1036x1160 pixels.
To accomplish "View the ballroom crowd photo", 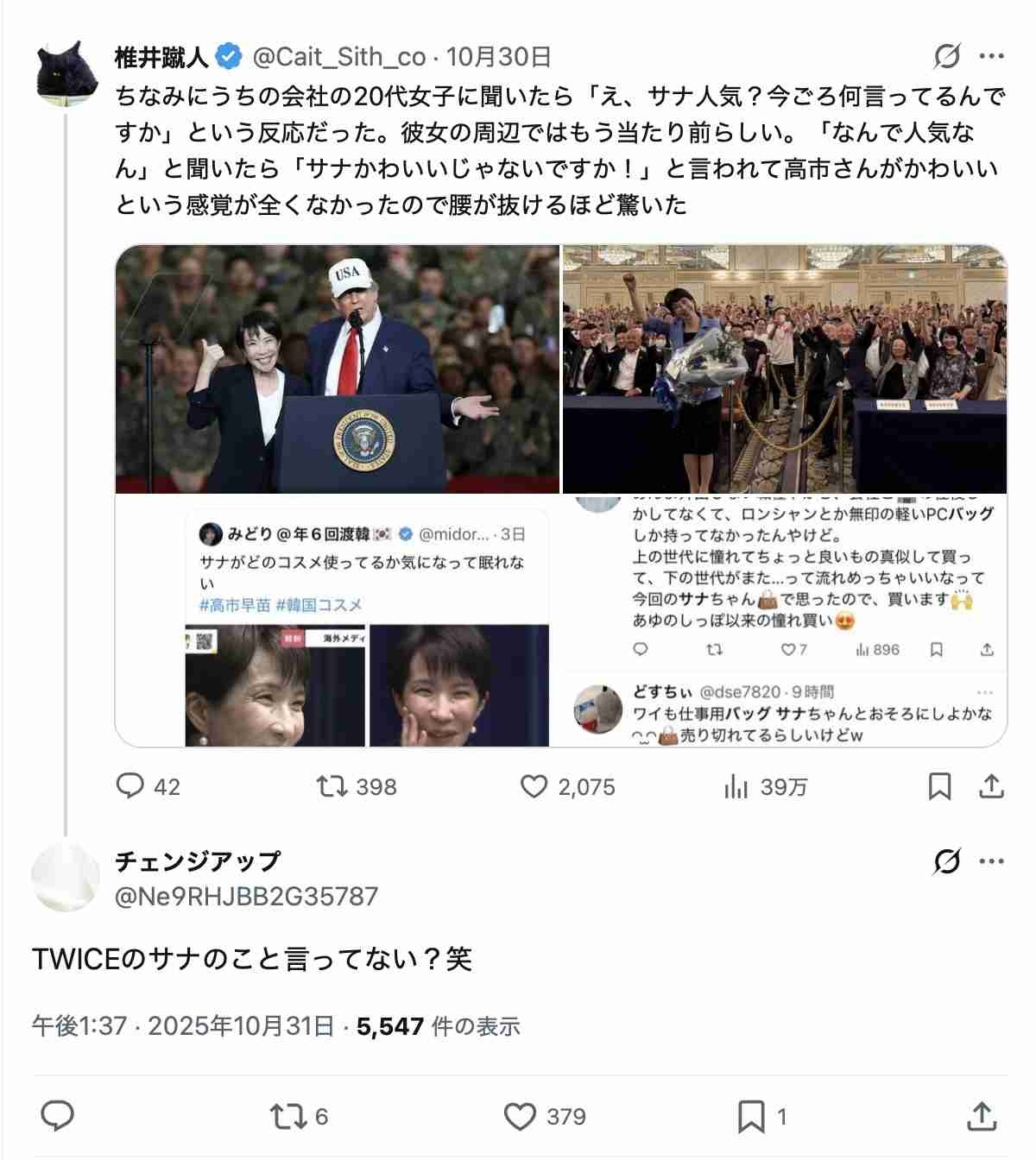I will coord(785,369).
